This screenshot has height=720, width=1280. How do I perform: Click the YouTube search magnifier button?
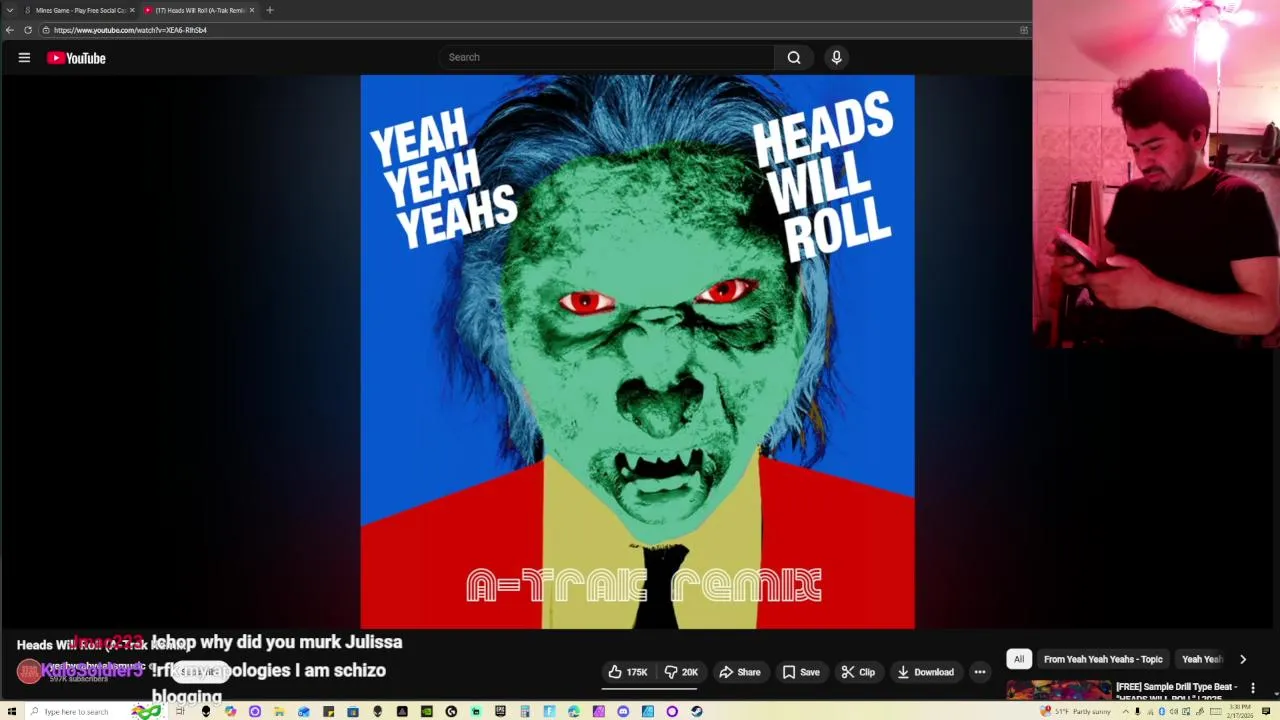[794, 57]
